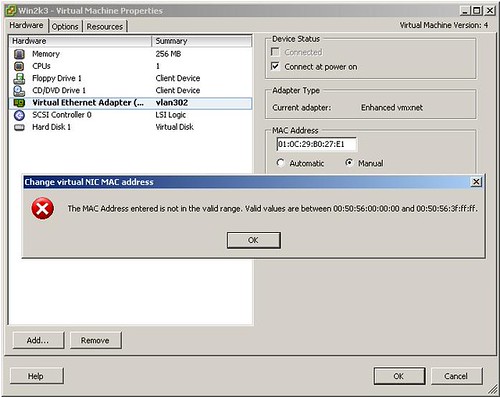
Task: Click the Cancel button
Action: click(x=457, y=376)
